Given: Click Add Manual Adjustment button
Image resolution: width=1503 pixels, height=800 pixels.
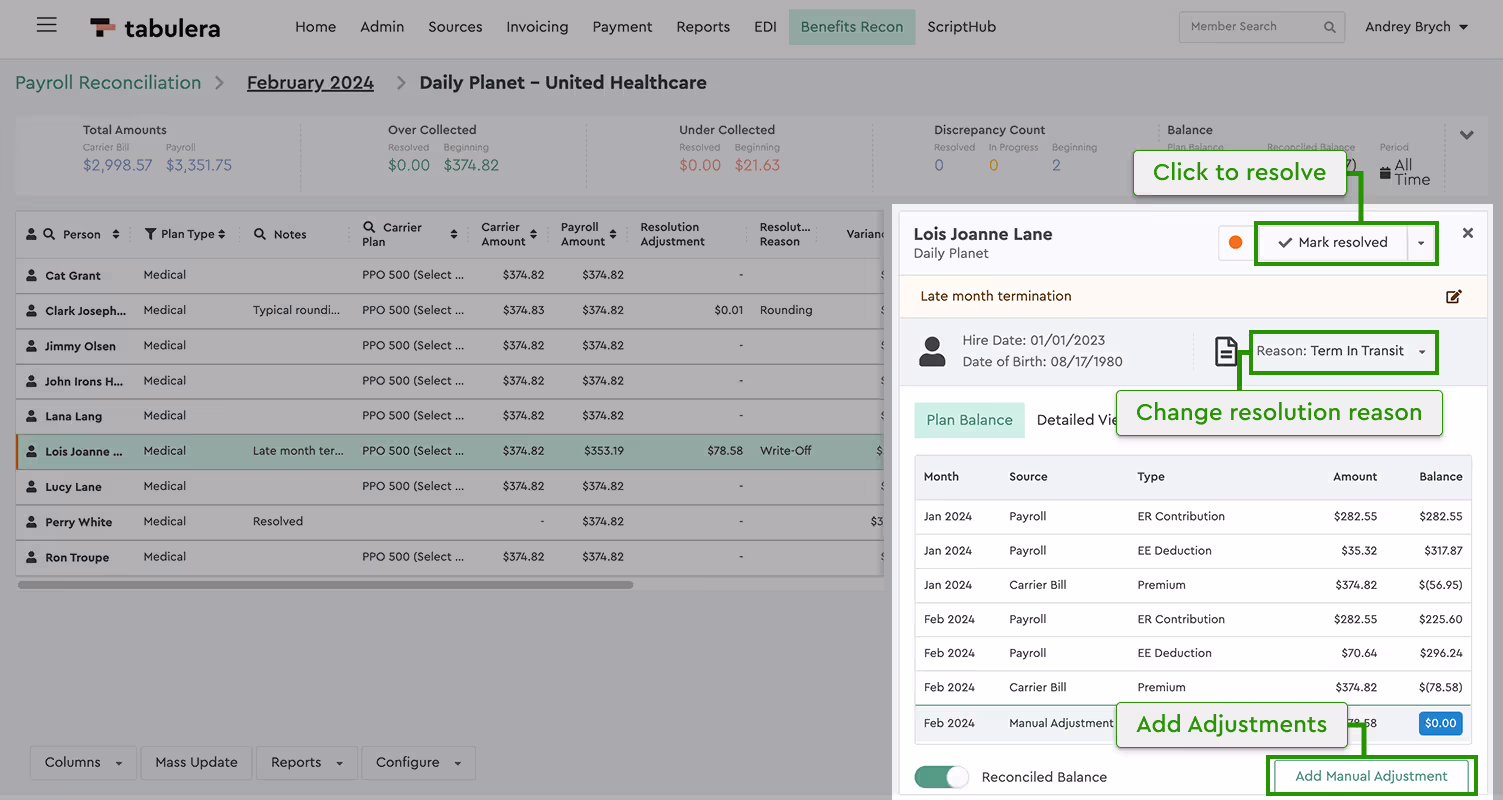Looking at the screenshot, I should point(1371,776).
